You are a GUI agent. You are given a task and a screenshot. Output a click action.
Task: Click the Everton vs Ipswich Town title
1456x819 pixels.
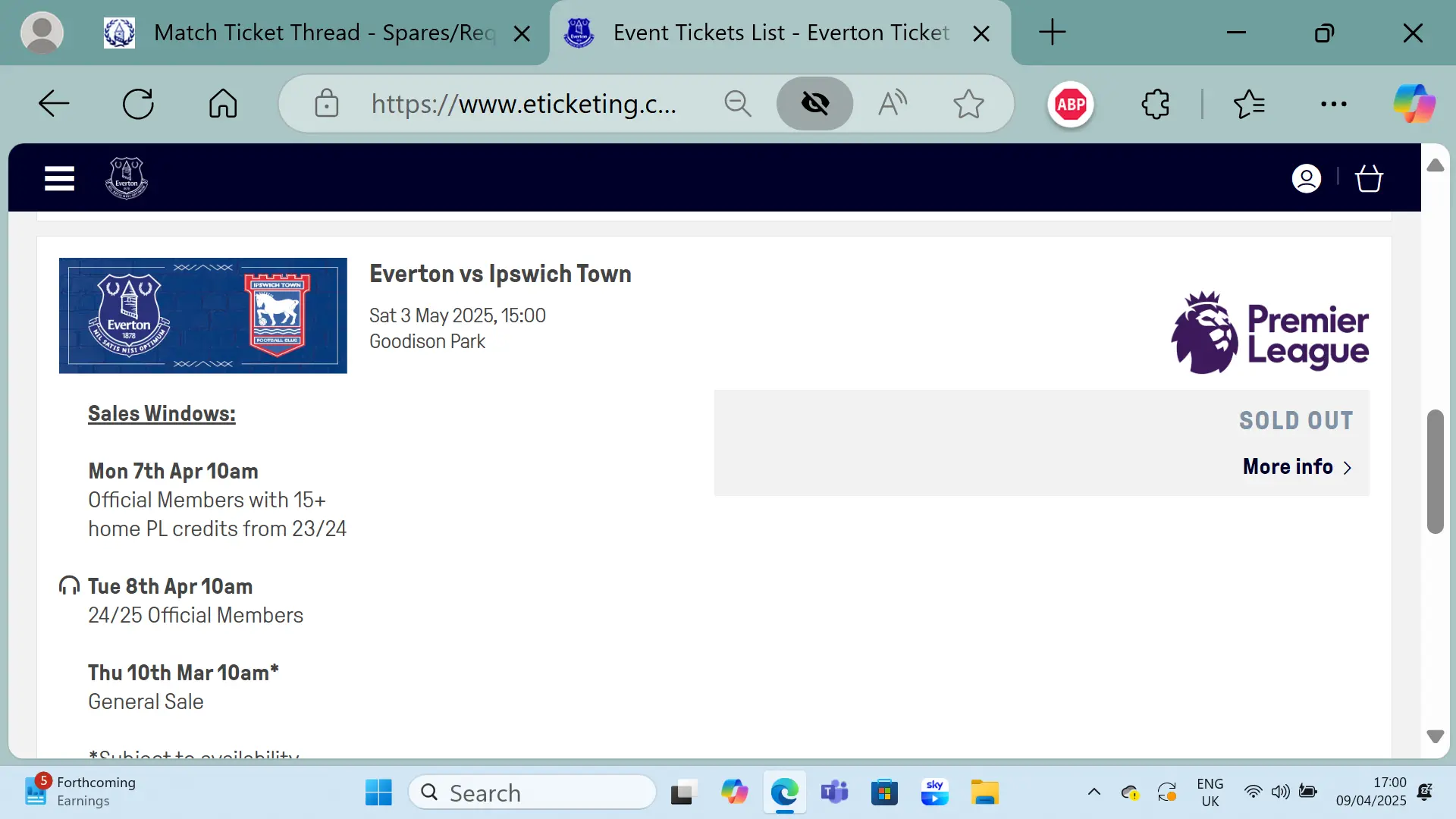pyautogui.click(x=500, y=274)
